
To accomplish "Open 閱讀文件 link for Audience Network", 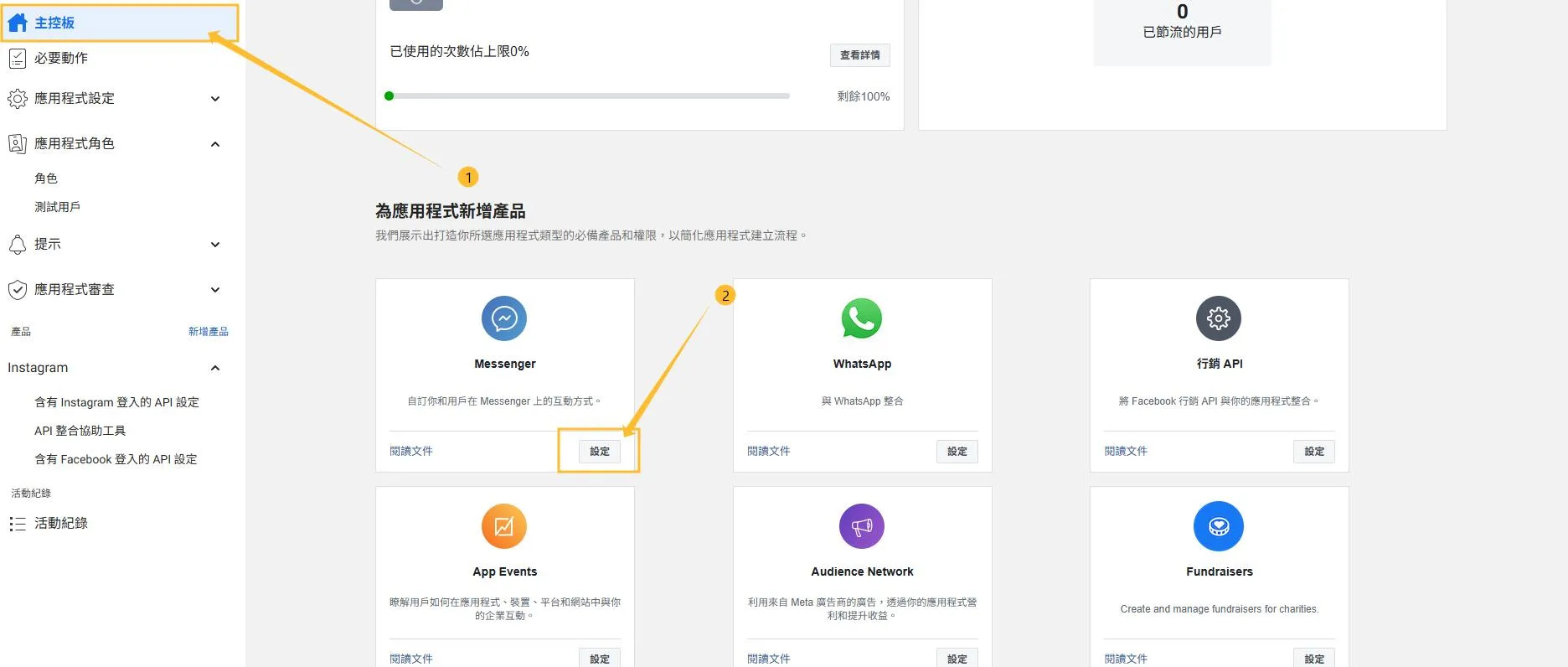I will coord(769,659).
